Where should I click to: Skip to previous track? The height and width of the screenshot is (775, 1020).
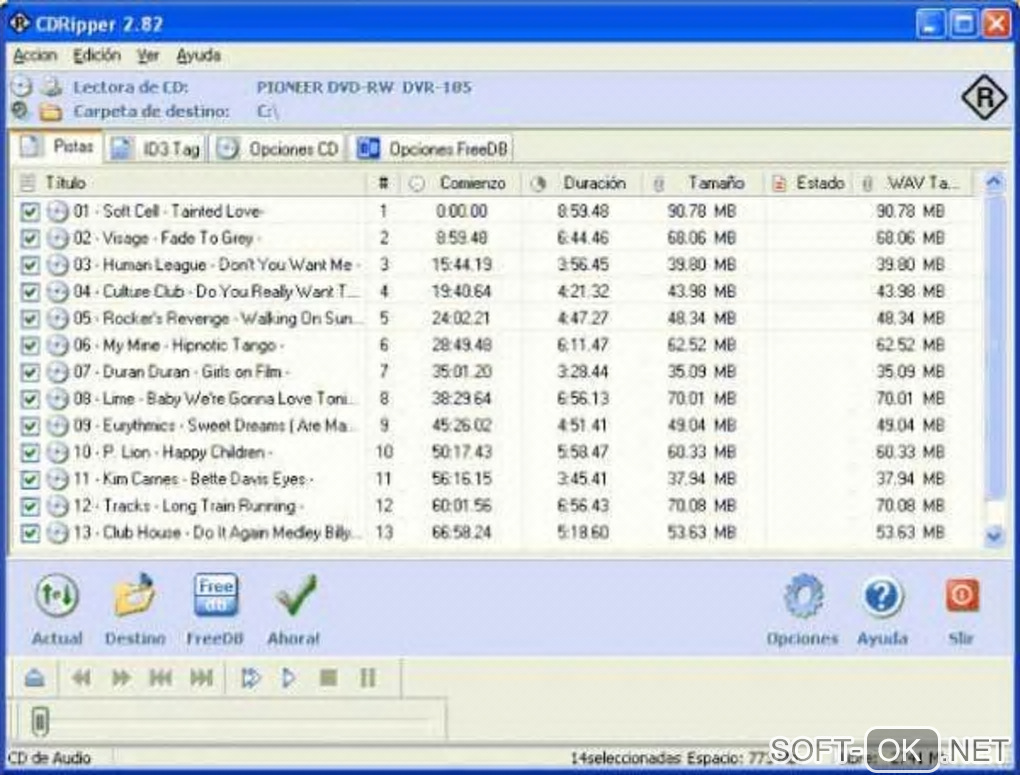(x=161, y=679)
